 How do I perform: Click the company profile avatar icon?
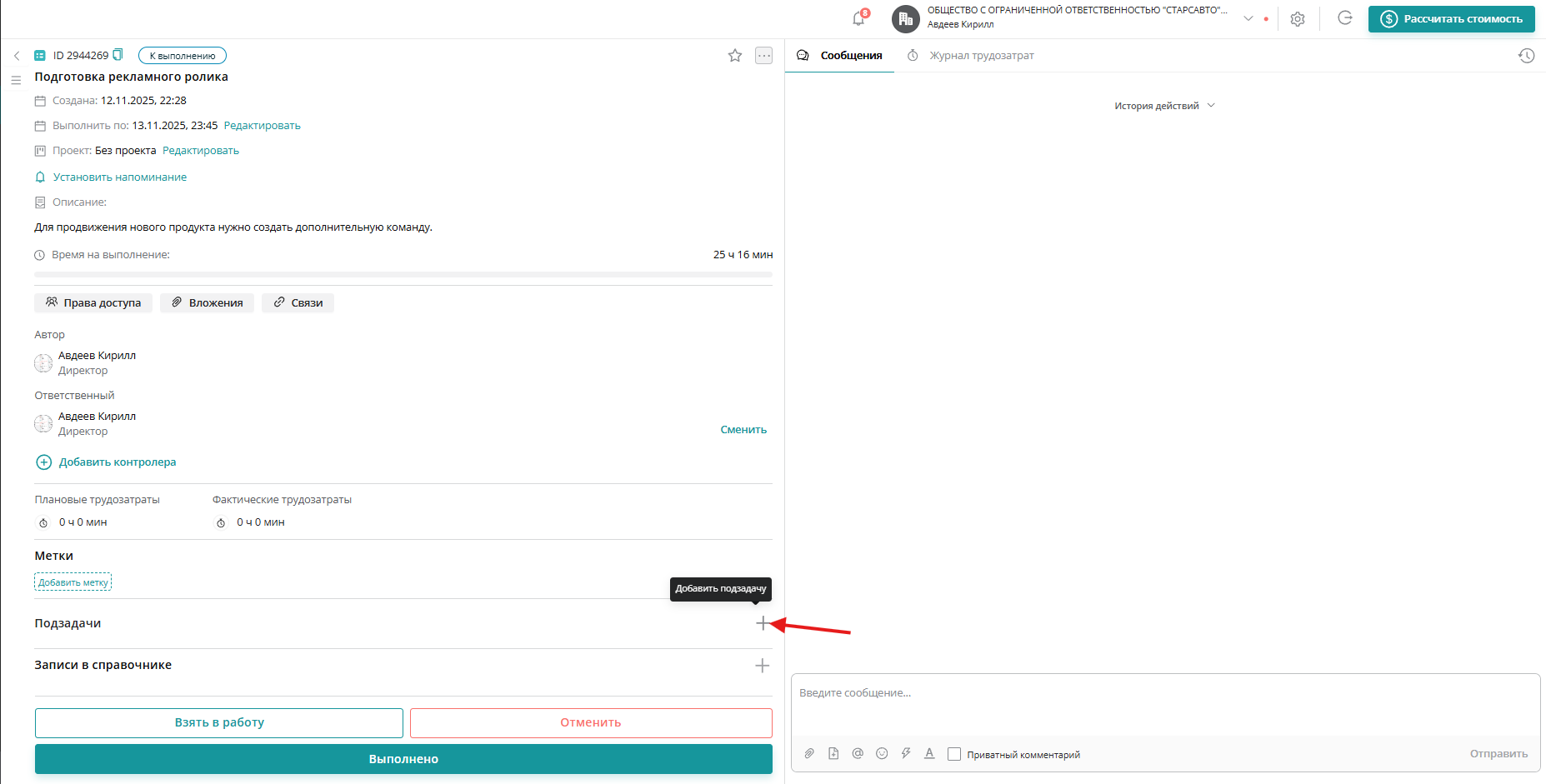(905, 18)
